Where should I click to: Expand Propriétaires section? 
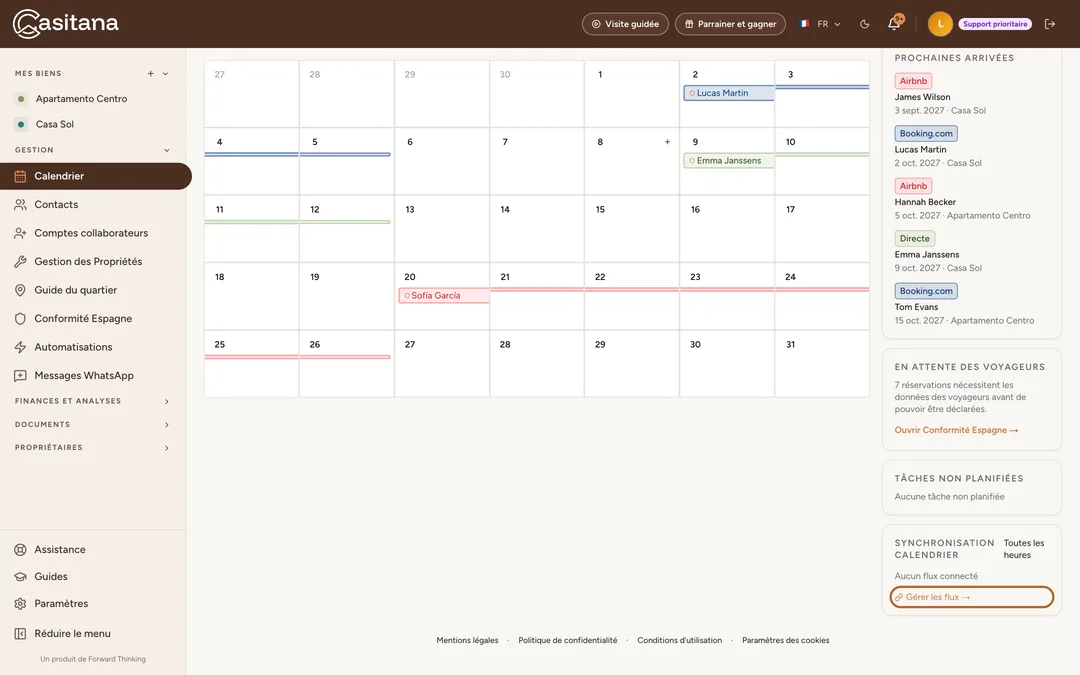92,448
